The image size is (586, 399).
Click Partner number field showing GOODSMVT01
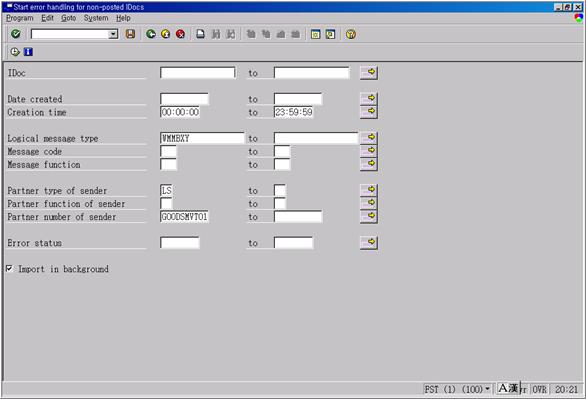(184, 217)
